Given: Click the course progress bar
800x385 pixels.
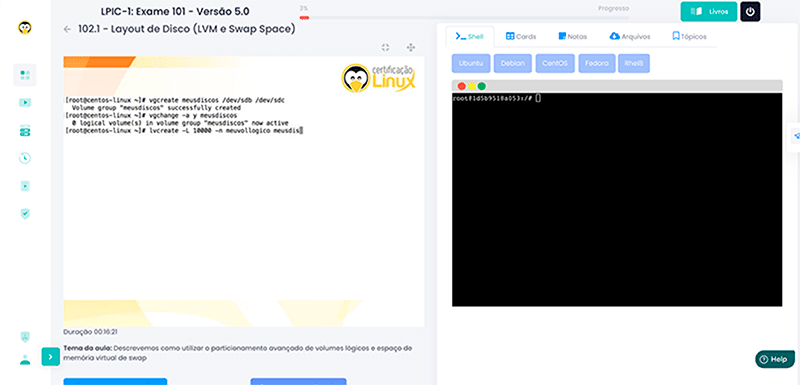Looking at the screenshot, I should click(x=464, y=18).
